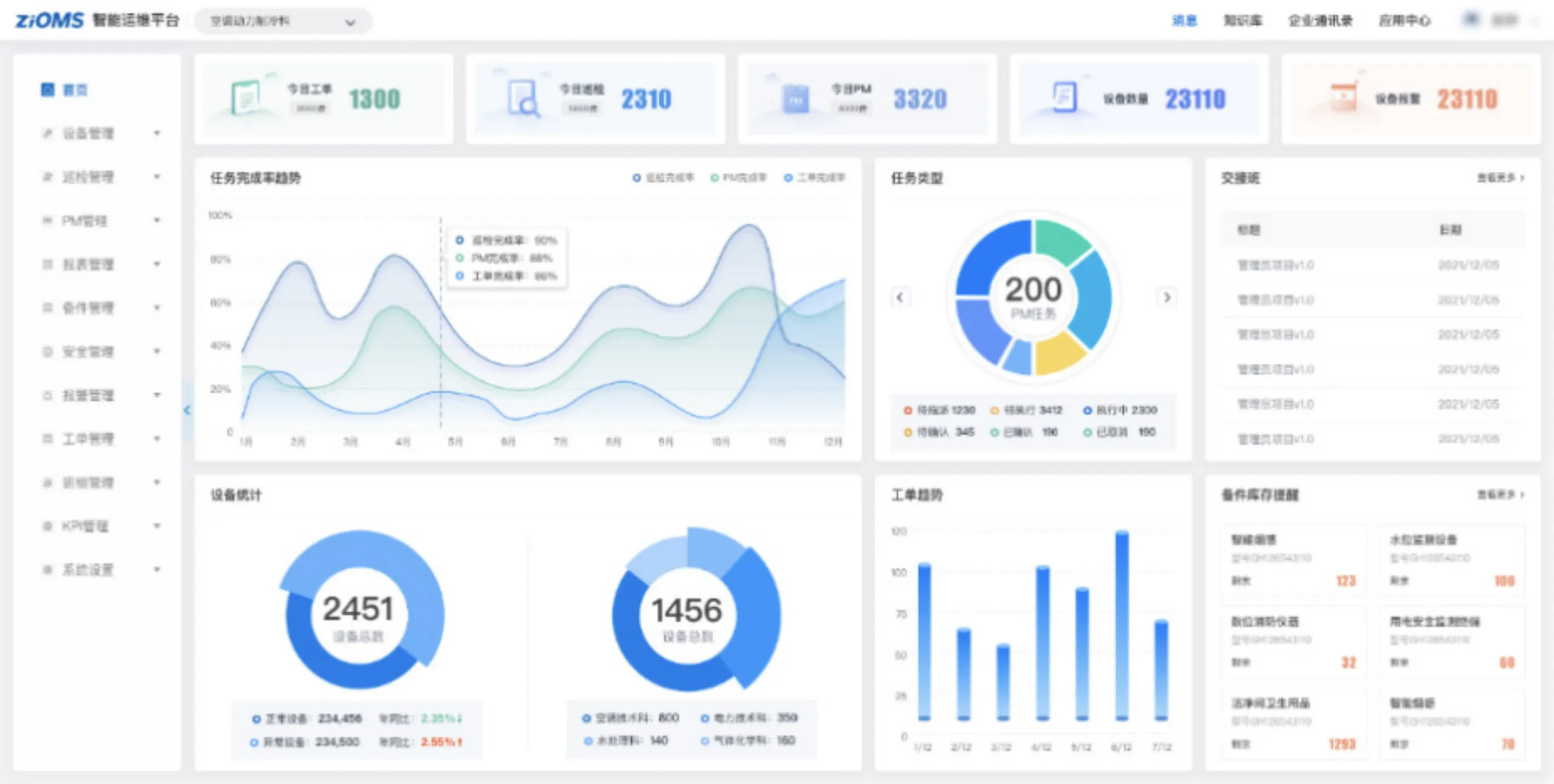Toggle the PM完成率 legend series
The width and height of the screenshot is (1554, 784).
pos(739,178)
